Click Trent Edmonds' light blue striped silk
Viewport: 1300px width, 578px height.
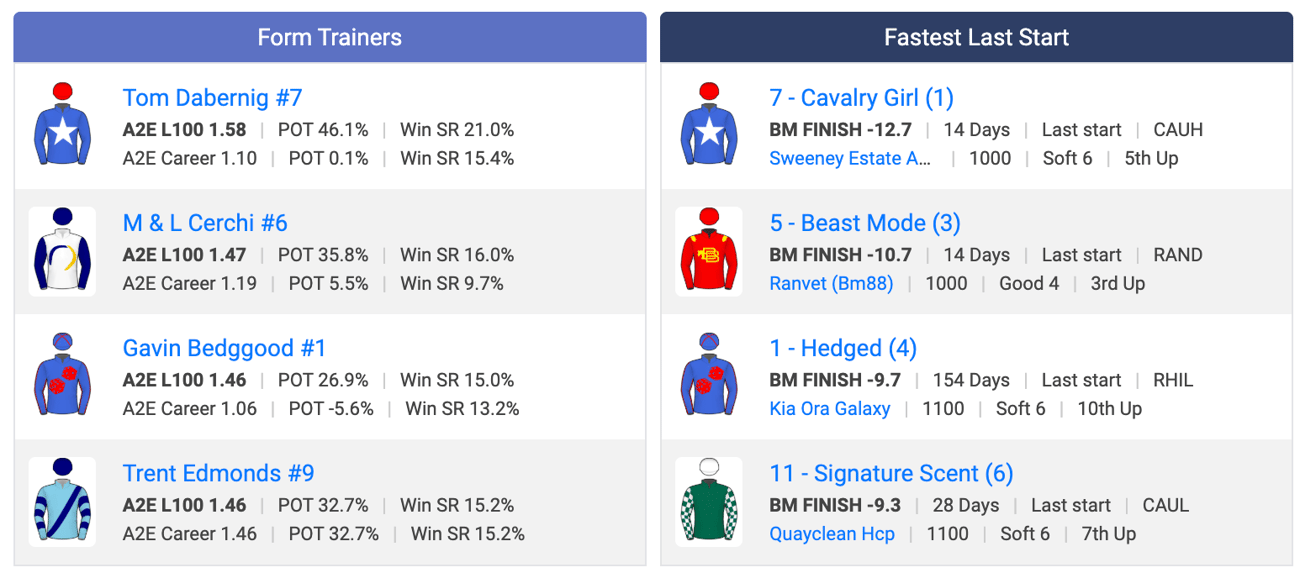(62, 502)
